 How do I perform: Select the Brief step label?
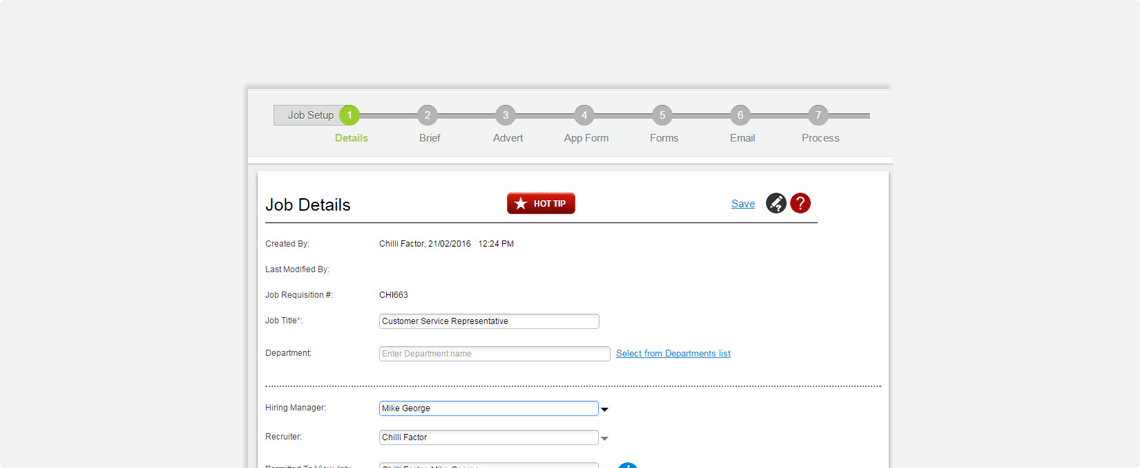(x=429, y=138)
